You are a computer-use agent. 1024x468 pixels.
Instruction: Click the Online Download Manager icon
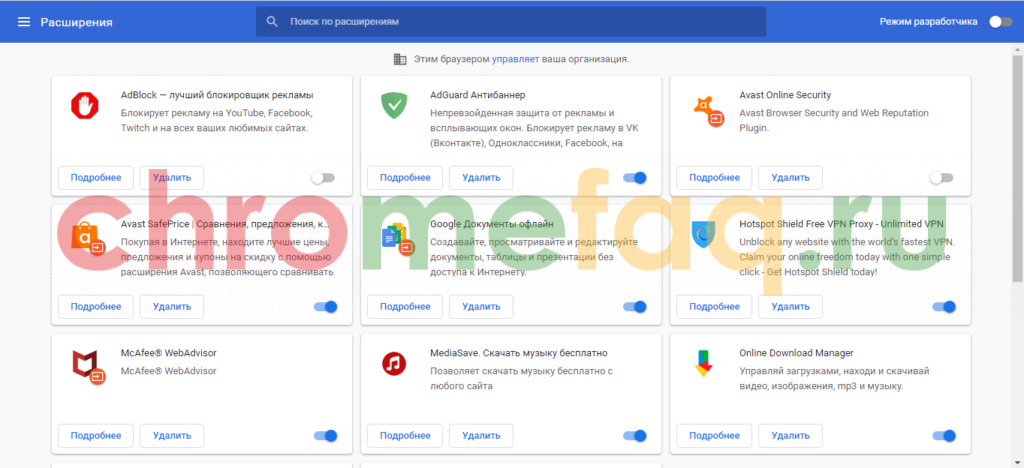point(705,365)
